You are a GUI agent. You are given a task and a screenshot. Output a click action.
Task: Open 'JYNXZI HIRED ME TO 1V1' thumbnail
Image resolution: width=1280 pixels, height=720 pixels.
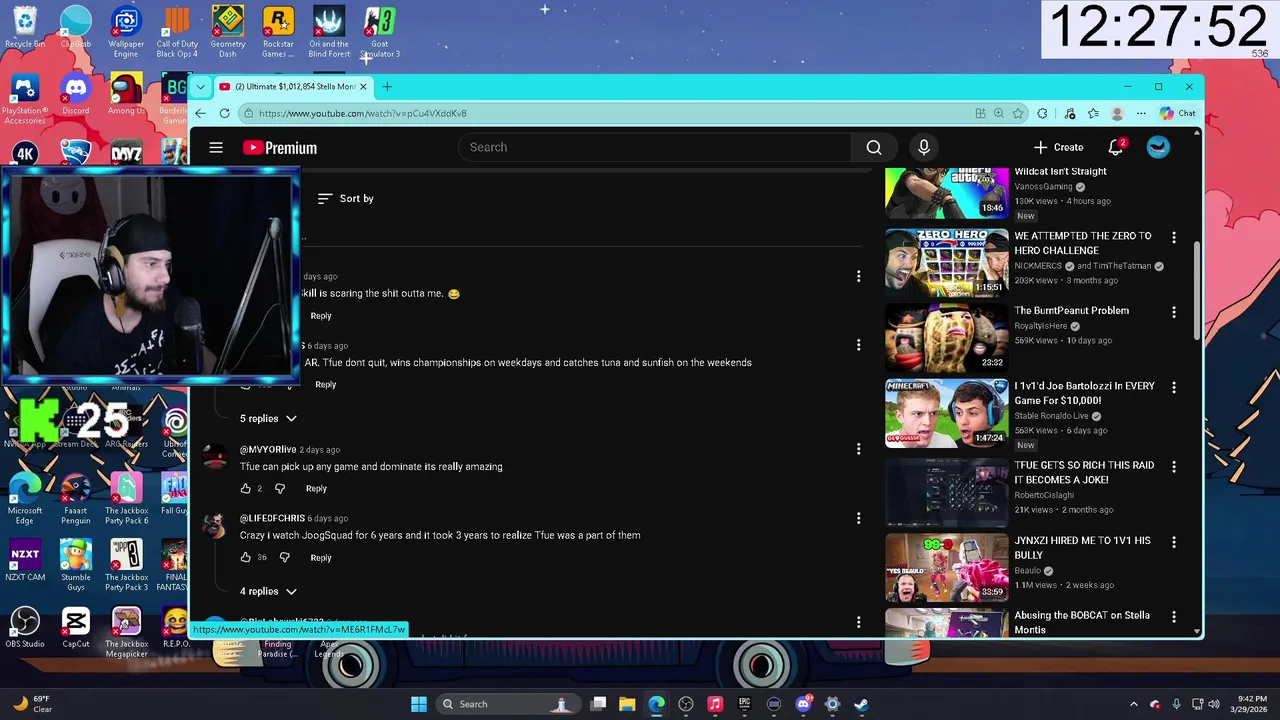[947, 567]
